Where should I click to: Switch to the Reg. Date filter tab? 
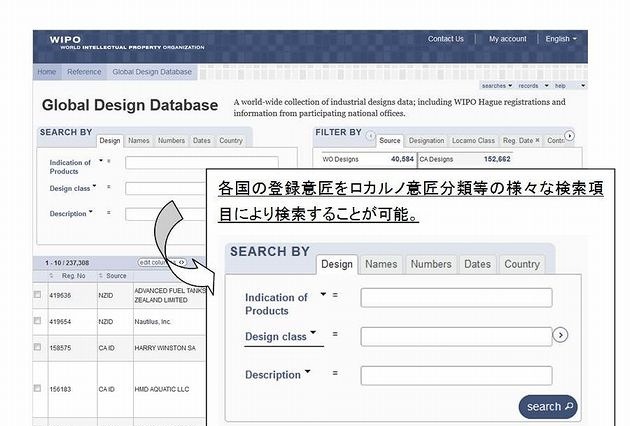click(518, 141)
